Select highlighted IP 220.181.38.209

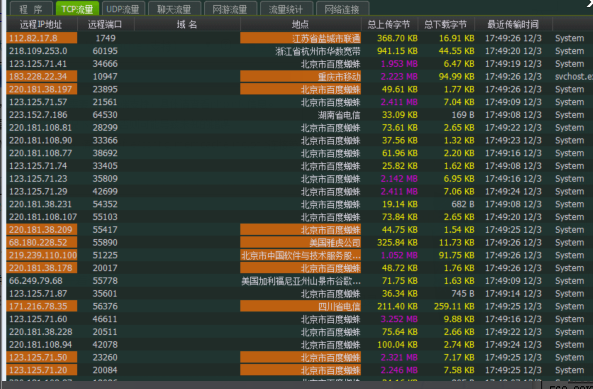[x=42, y=229]
